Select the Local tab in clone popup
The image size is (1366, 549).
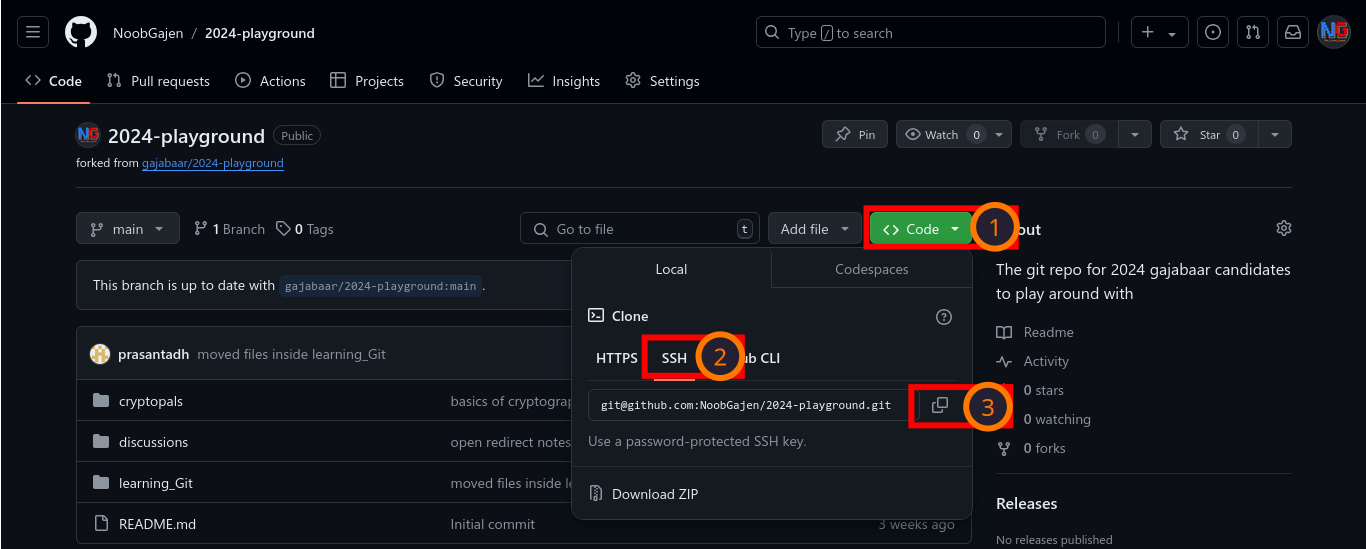pyautogui.click(x=671, y=269)
